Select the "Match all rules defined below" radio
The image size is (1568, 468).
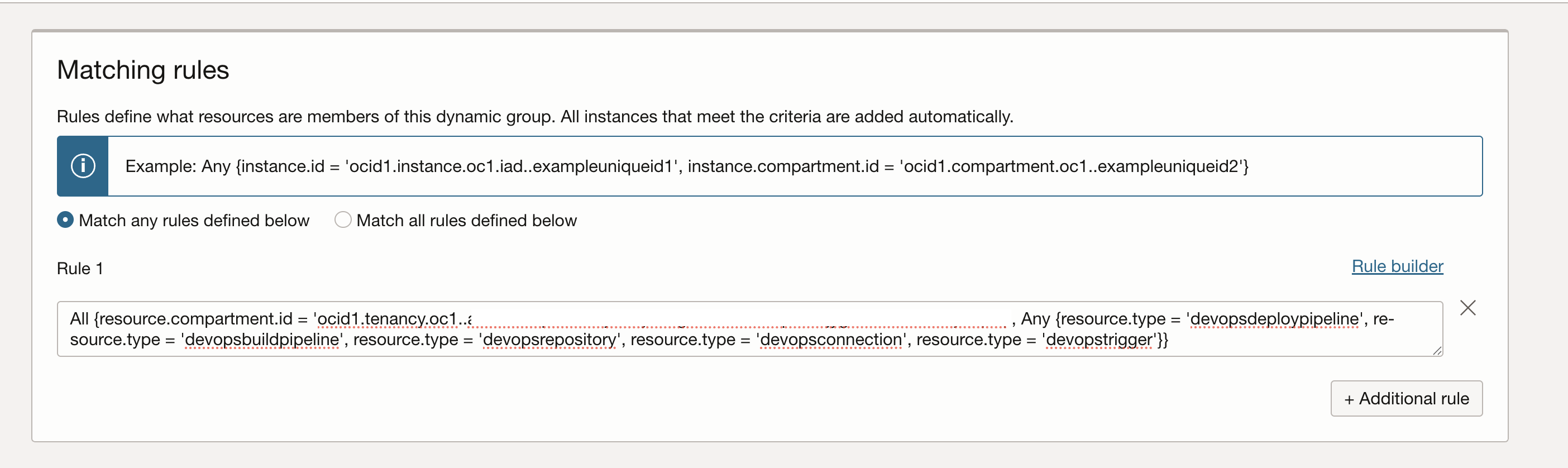coord(343,219)
